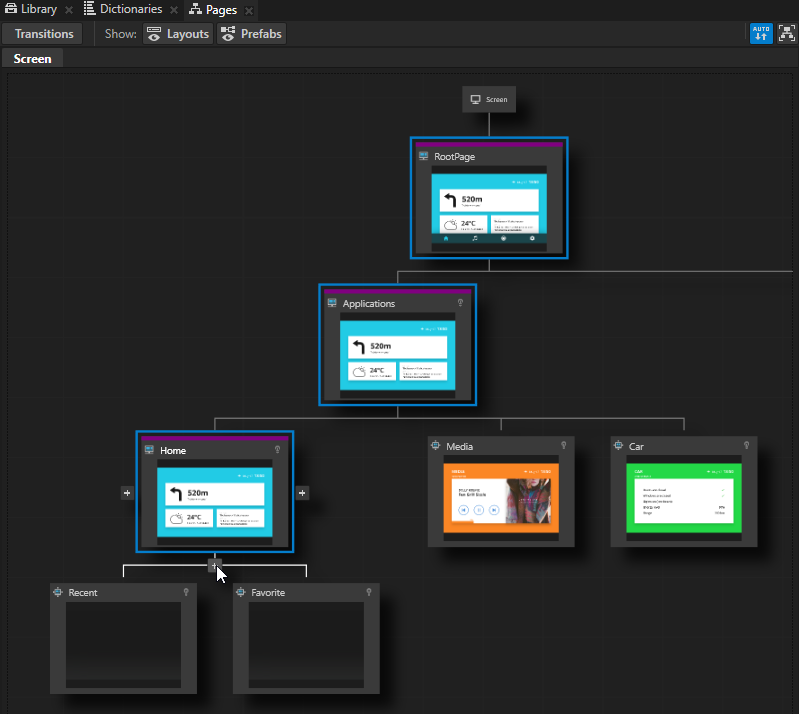The width and height of the screenshot is (799, 714).
Task: Click the page host icon beside RootPage
Action: point(423,157)
